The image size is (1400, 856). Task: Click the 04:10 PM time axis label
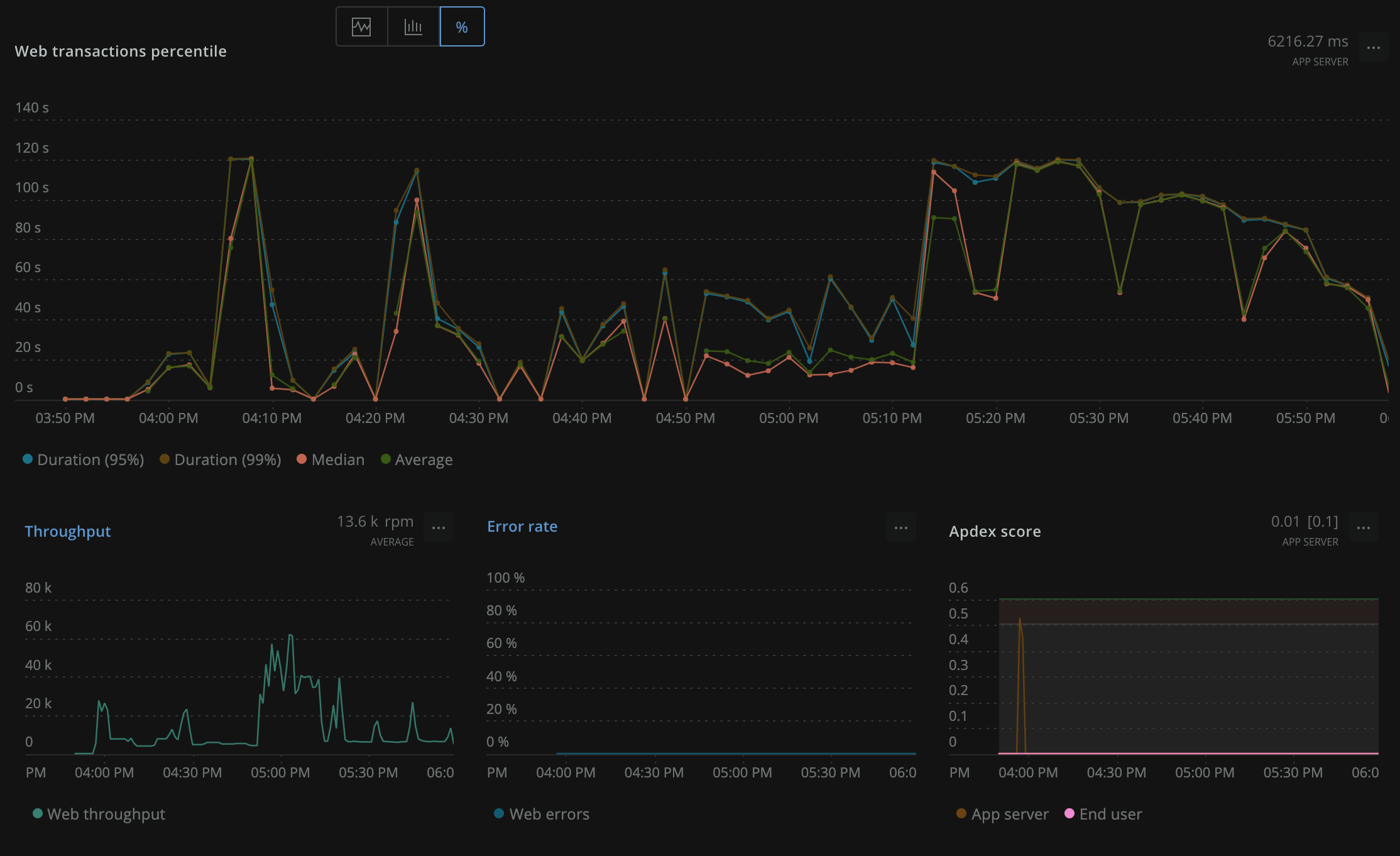272,418
